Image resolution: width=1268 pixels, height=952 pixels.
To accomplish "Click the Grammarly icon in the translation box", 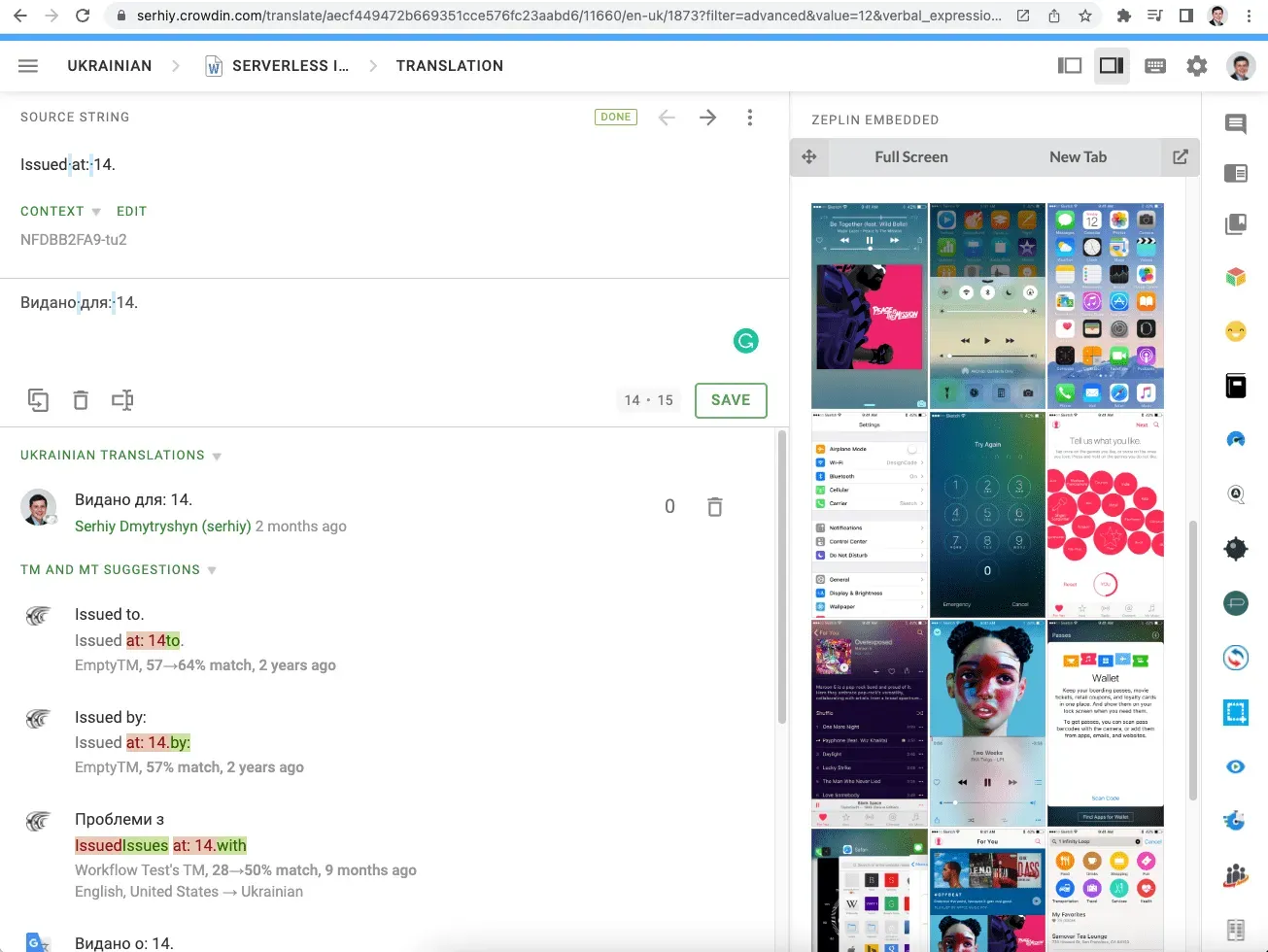I will [x=745, y=341].
